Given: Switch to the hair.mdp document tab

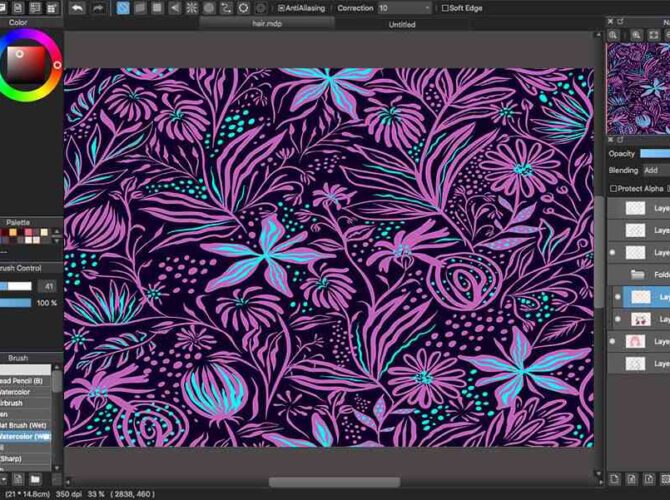Looking at the screenshot, I should pyautogui.click(x=267, y=24).
